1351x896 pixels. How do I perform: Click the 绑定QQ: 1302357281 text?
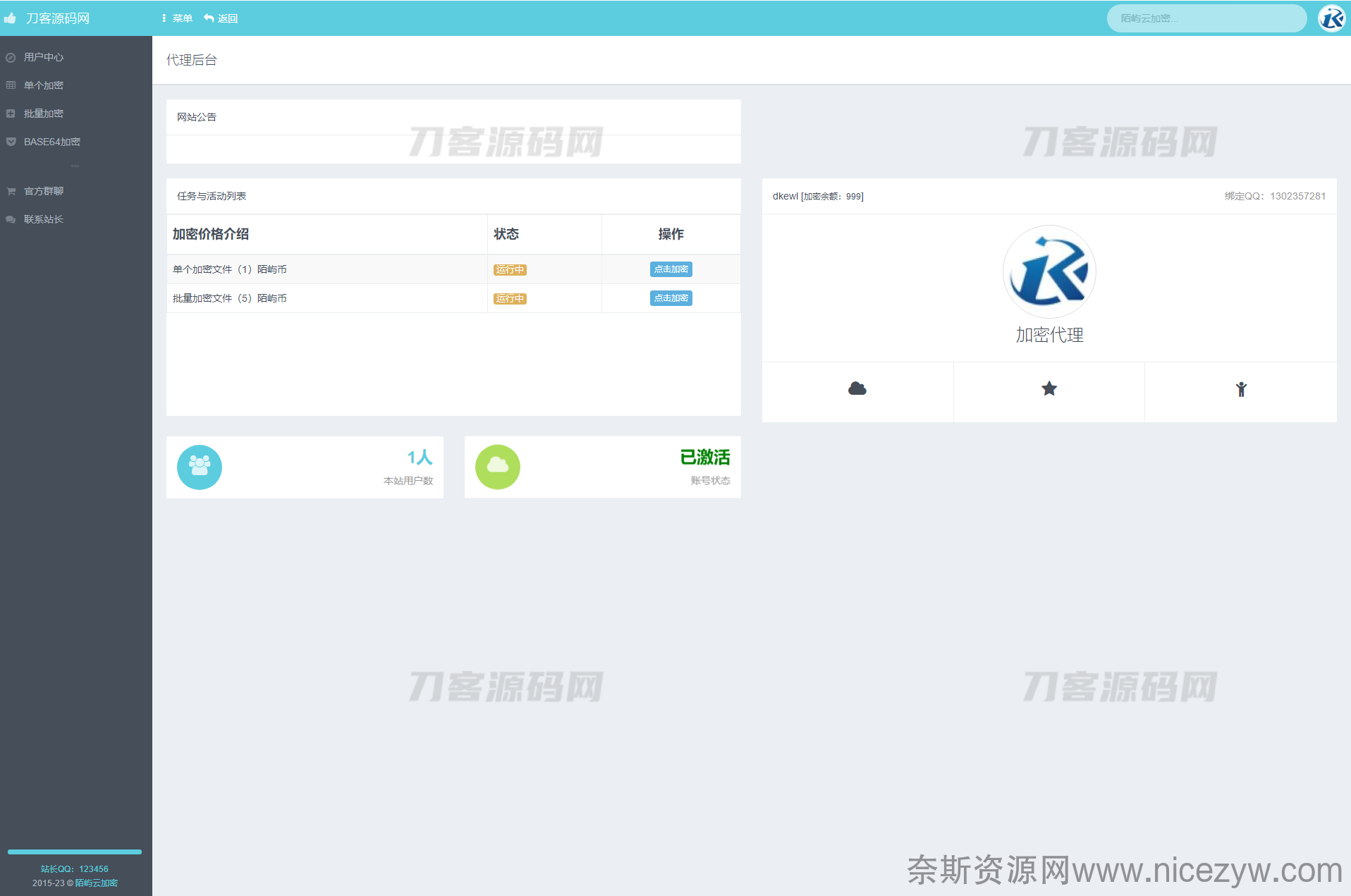click(x=1275, y=196)
